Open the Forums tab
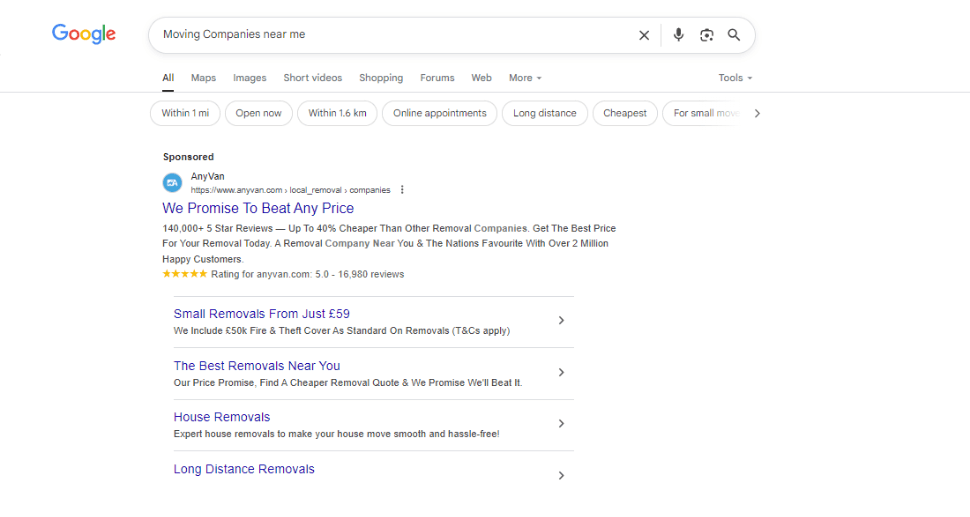Viewport: 970px width, 517px height. tap(437, 78)
